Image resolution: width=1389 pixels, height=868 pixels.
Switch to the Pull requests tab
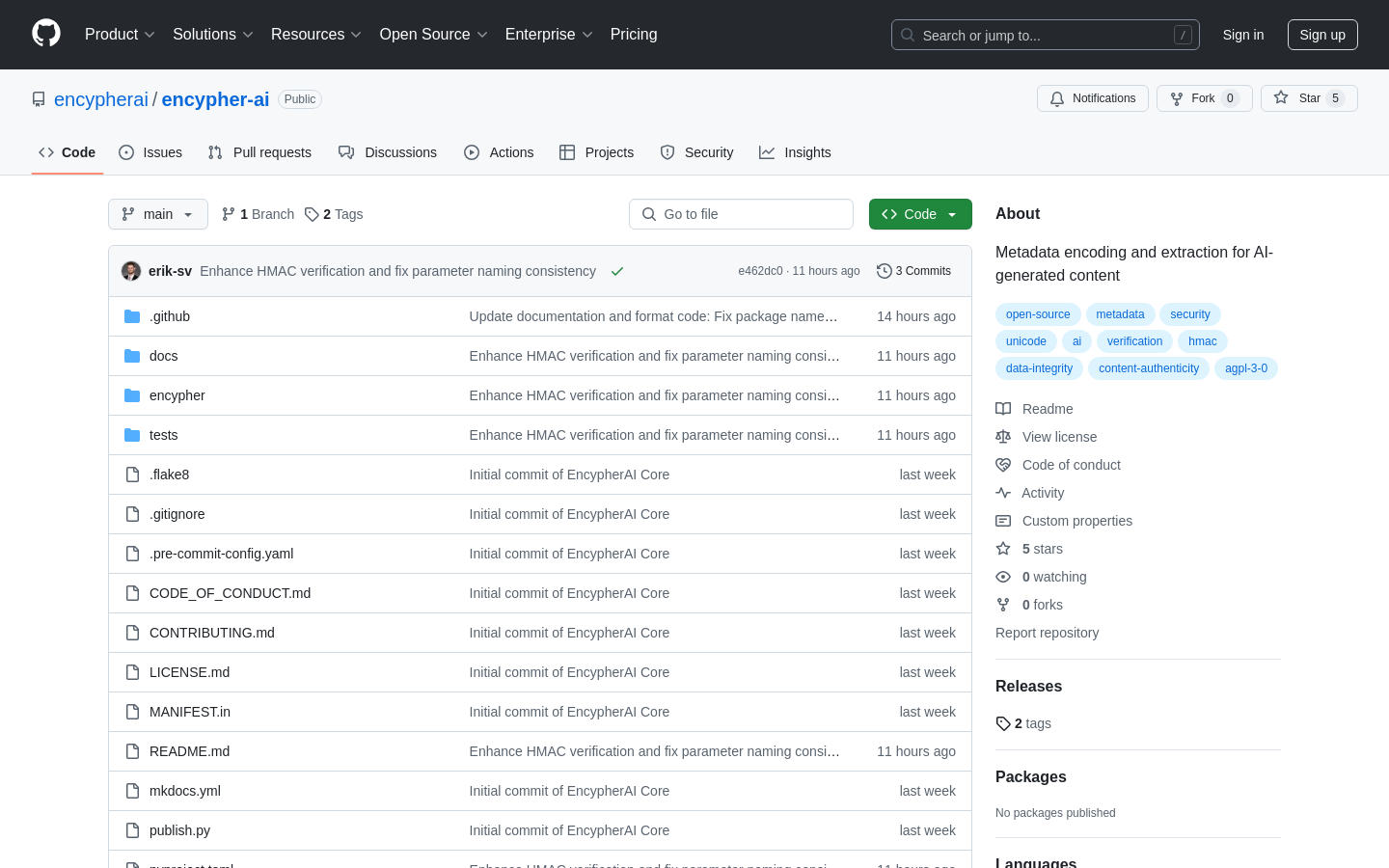[259, 152]
